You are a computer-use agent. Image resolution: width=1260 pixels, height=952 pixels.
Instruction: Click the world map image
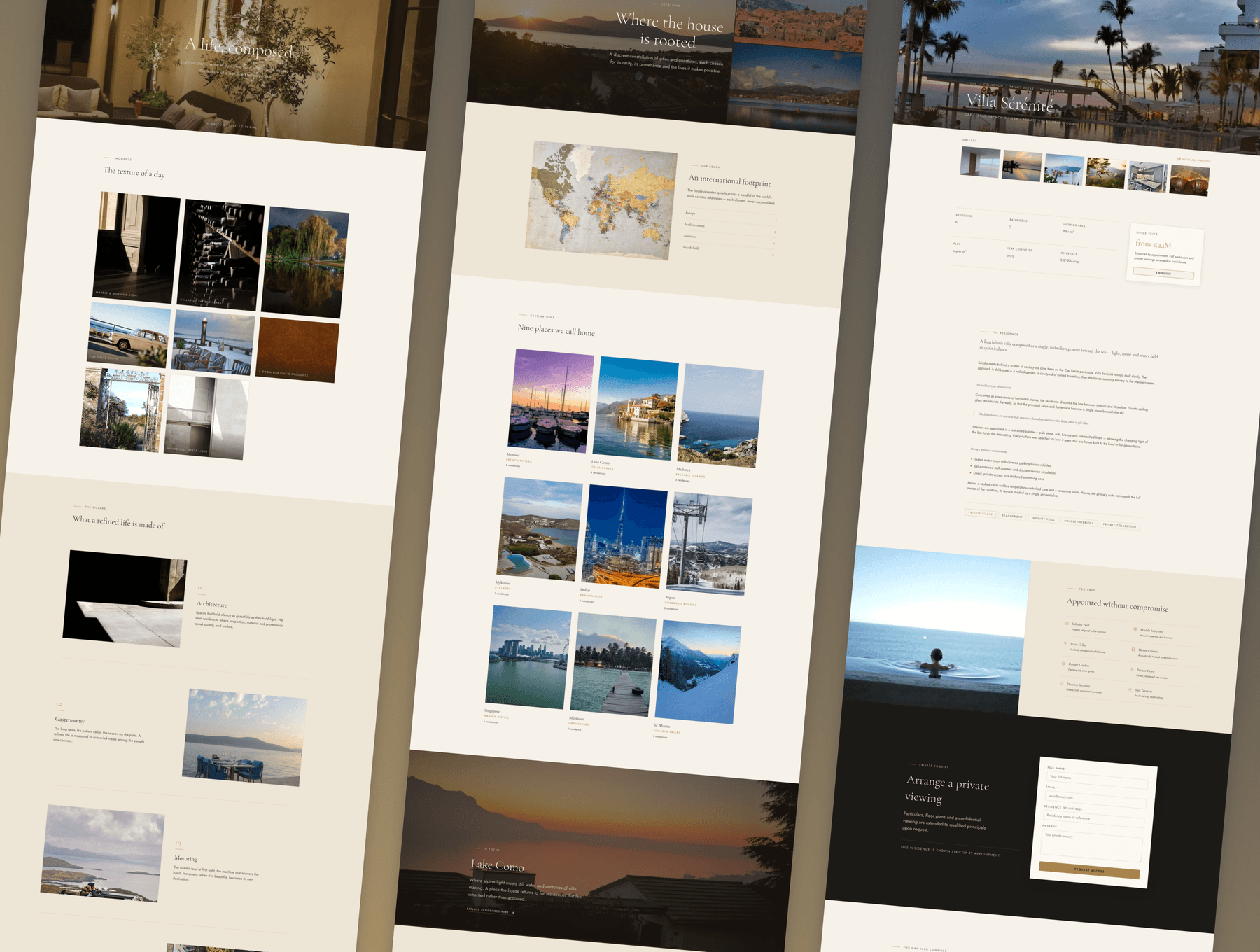pyautogui.click(x=601, y=200)
